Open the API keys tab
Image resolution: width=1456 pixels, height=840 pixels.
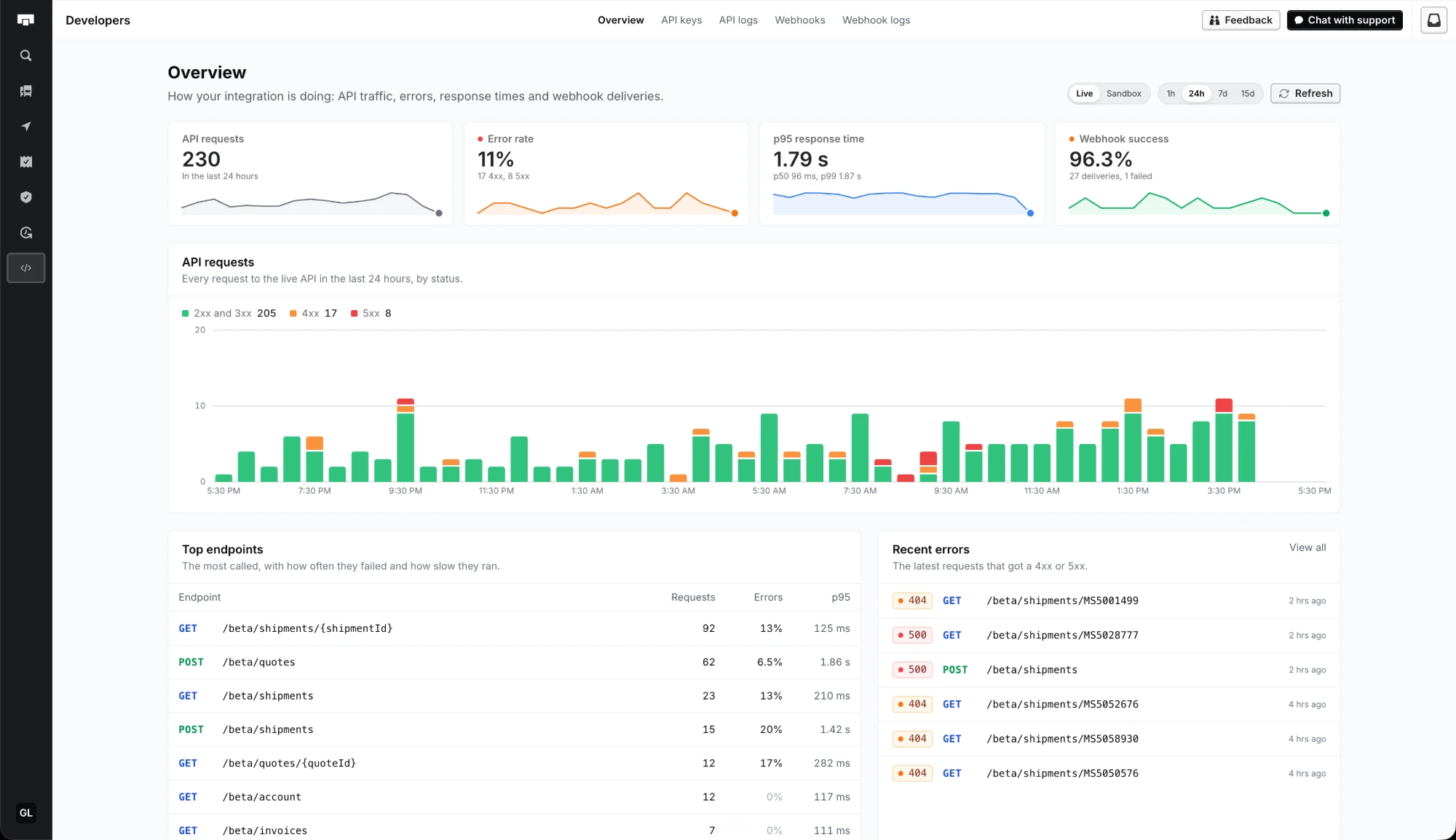point(681,20)
